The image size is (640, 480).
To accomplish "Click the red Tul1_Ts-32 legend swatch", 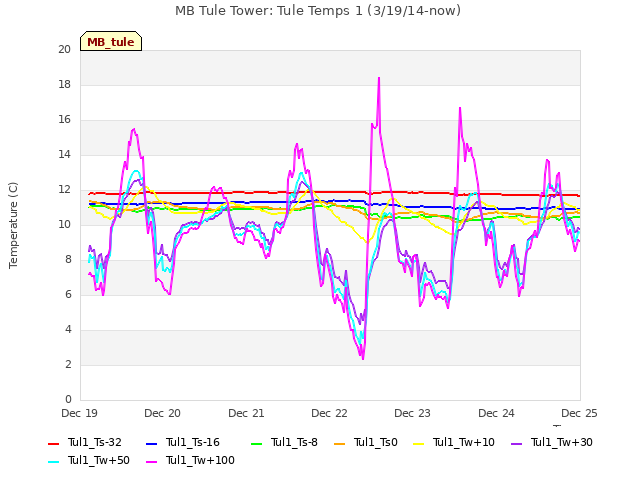I will point(53,443).
